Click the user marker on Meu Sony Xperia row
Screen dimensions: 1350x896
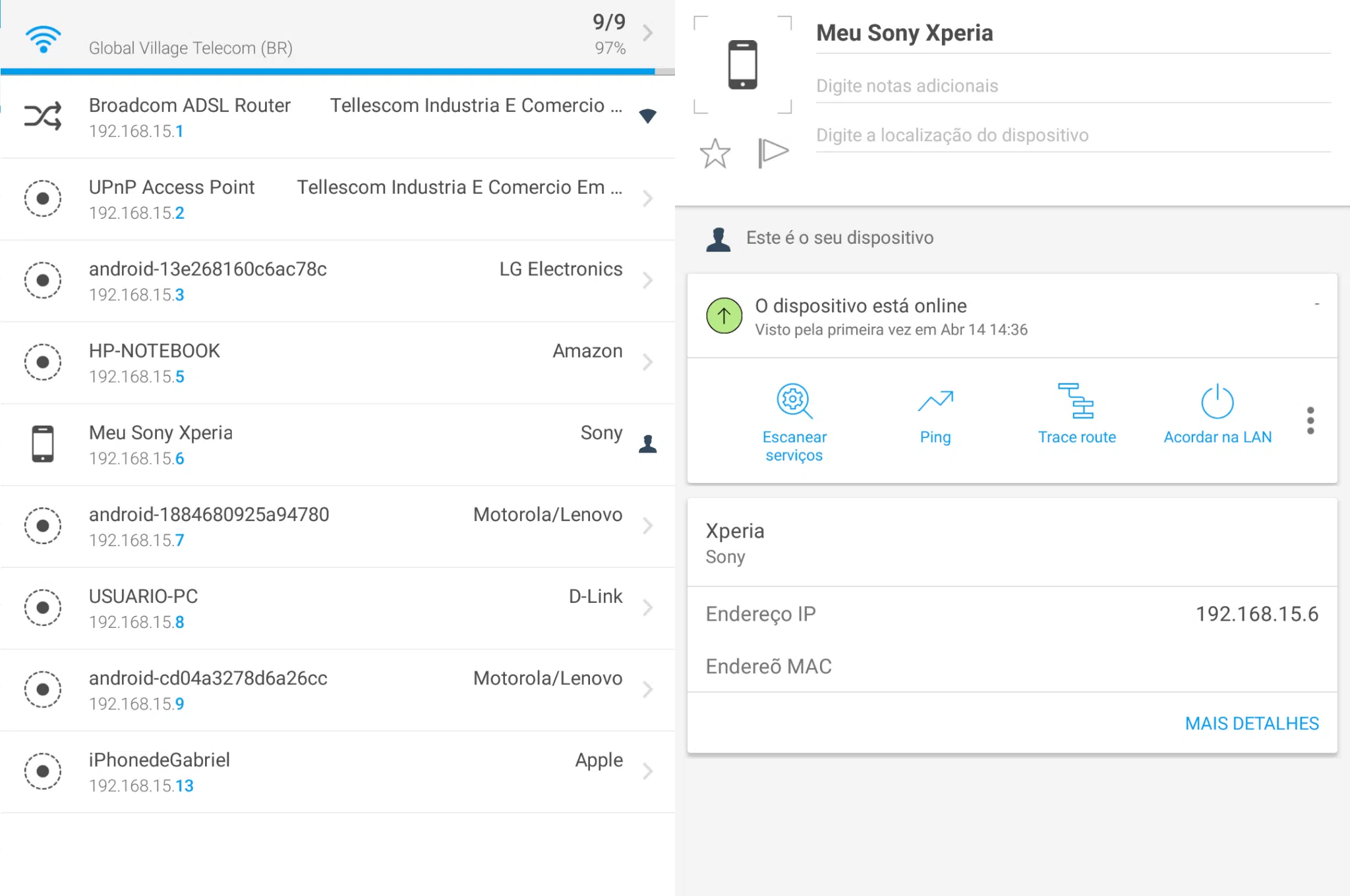[648, 444]
